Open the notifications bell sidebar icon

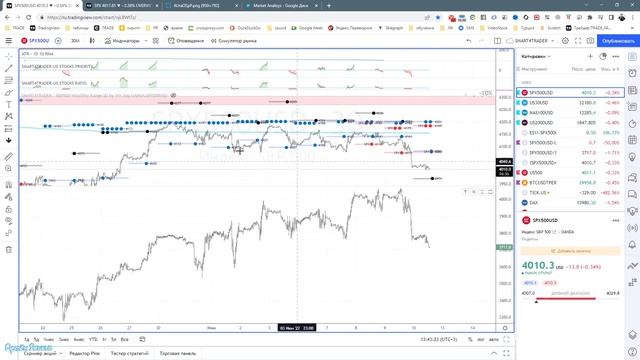632,245
